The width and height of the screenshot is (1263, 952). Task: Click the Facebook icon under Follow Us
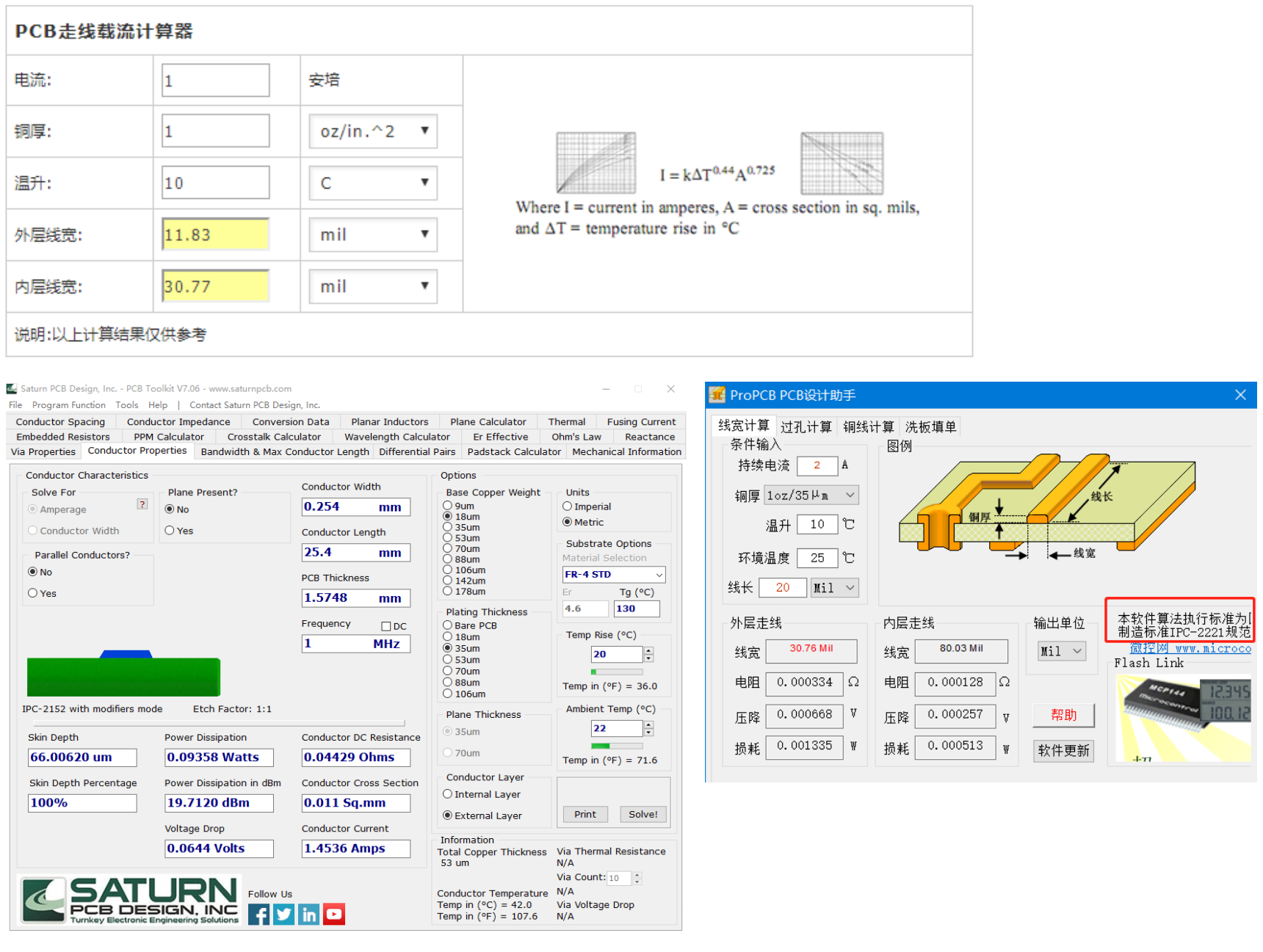tap(258, 914)
